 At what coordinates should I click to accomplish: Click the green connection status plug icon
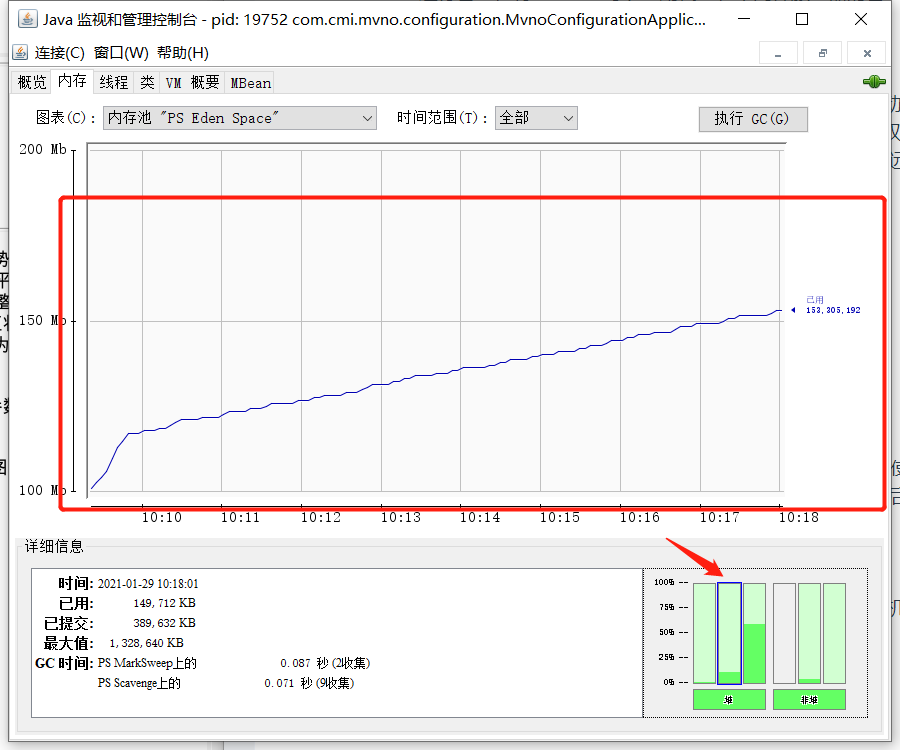[x=873, y=82]
